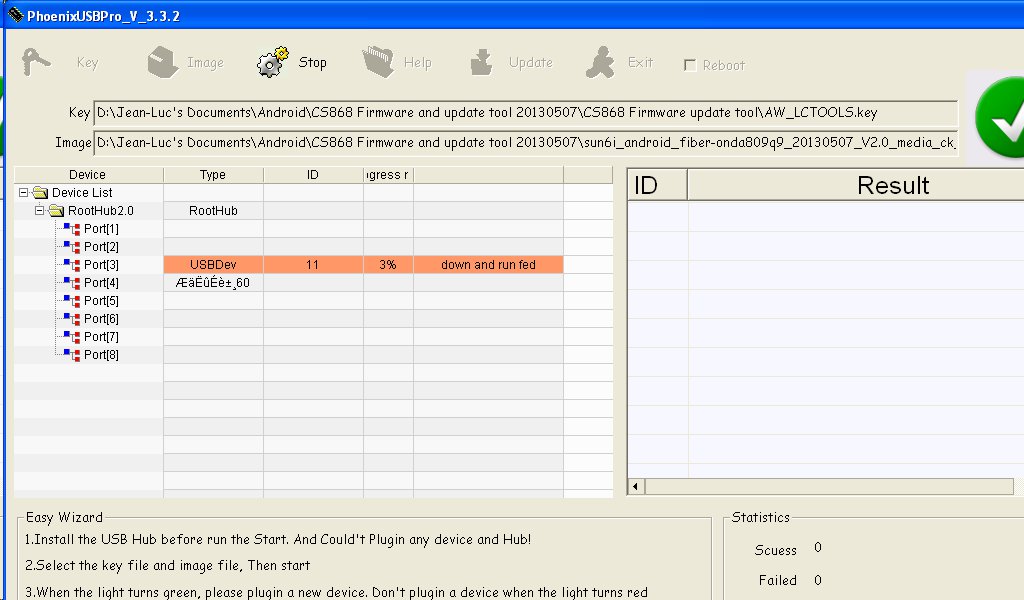Click the 'down and run fed' status cell
Viewport: 1024px width, 600px height.
pyautogui.click(x=488, y=264)
